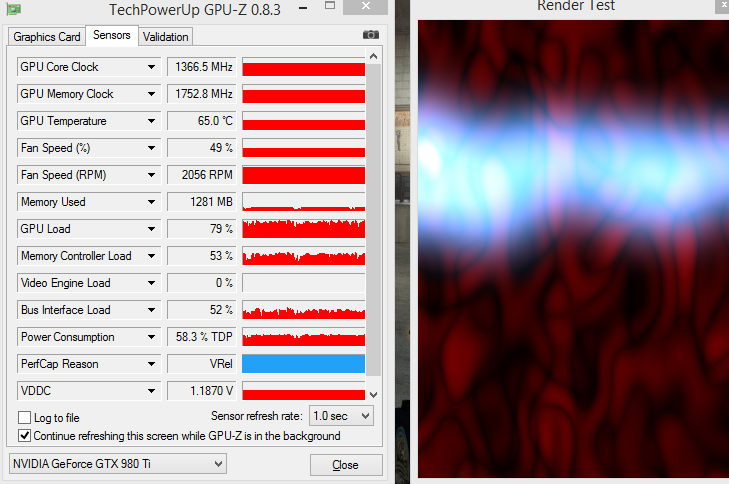
Task: Click the sensor list scroll down arrow
Action: tap(373, 394)
